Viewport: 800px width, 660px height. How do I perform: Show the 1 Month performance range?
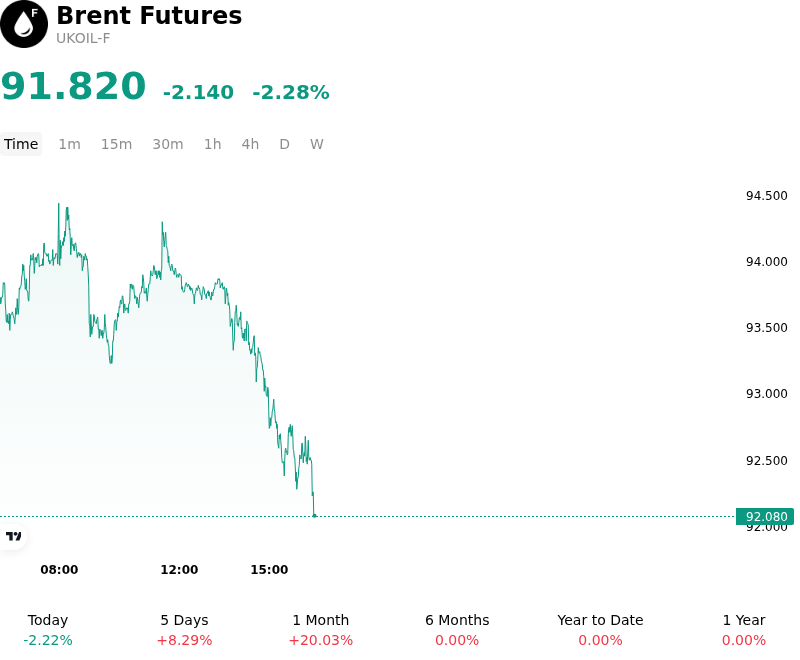click(x=320, y=630)
